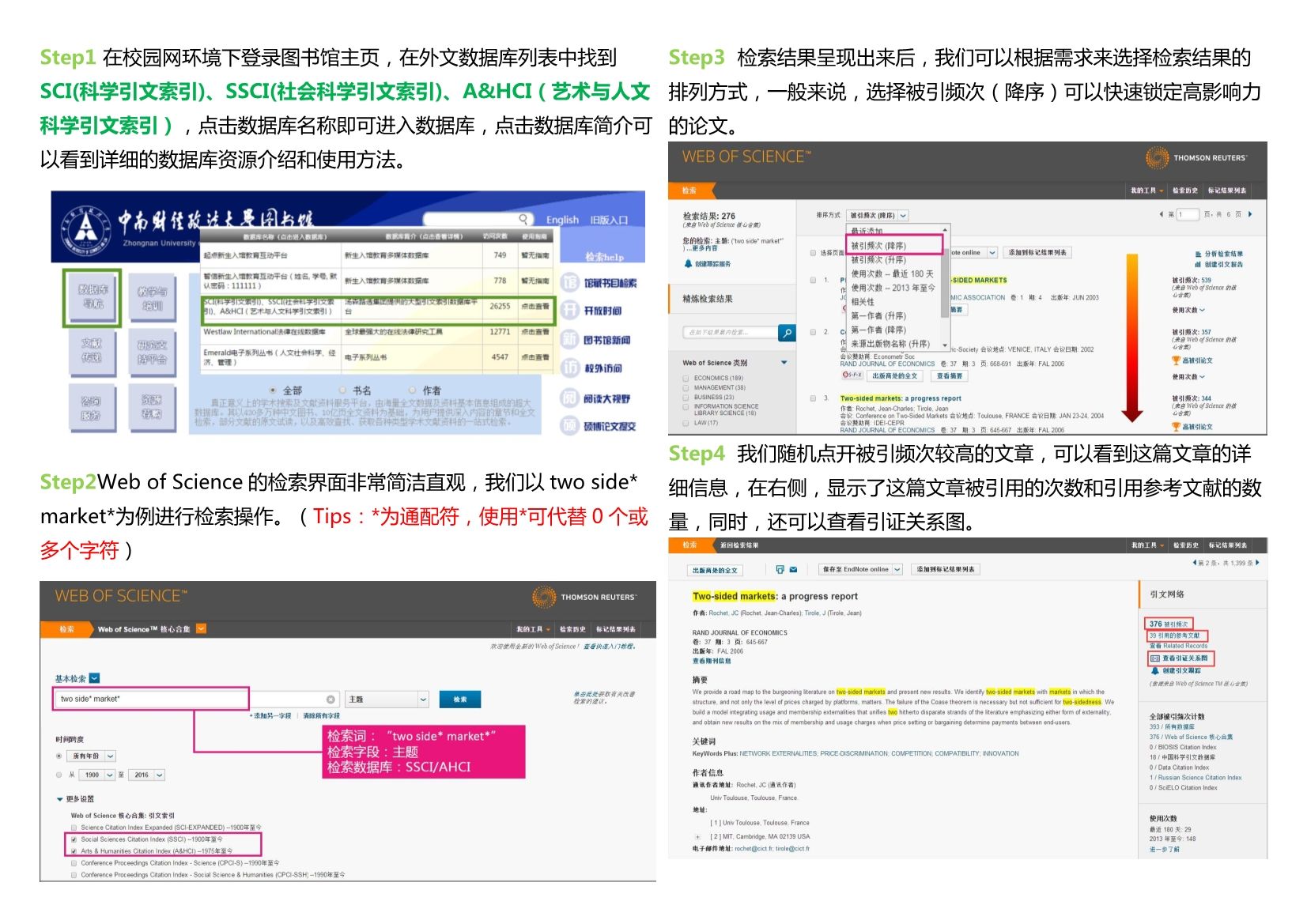This screenshot has height=924, width=1307.
Task: Select the 全部 radio button
Action: click(x=273, y=390)
